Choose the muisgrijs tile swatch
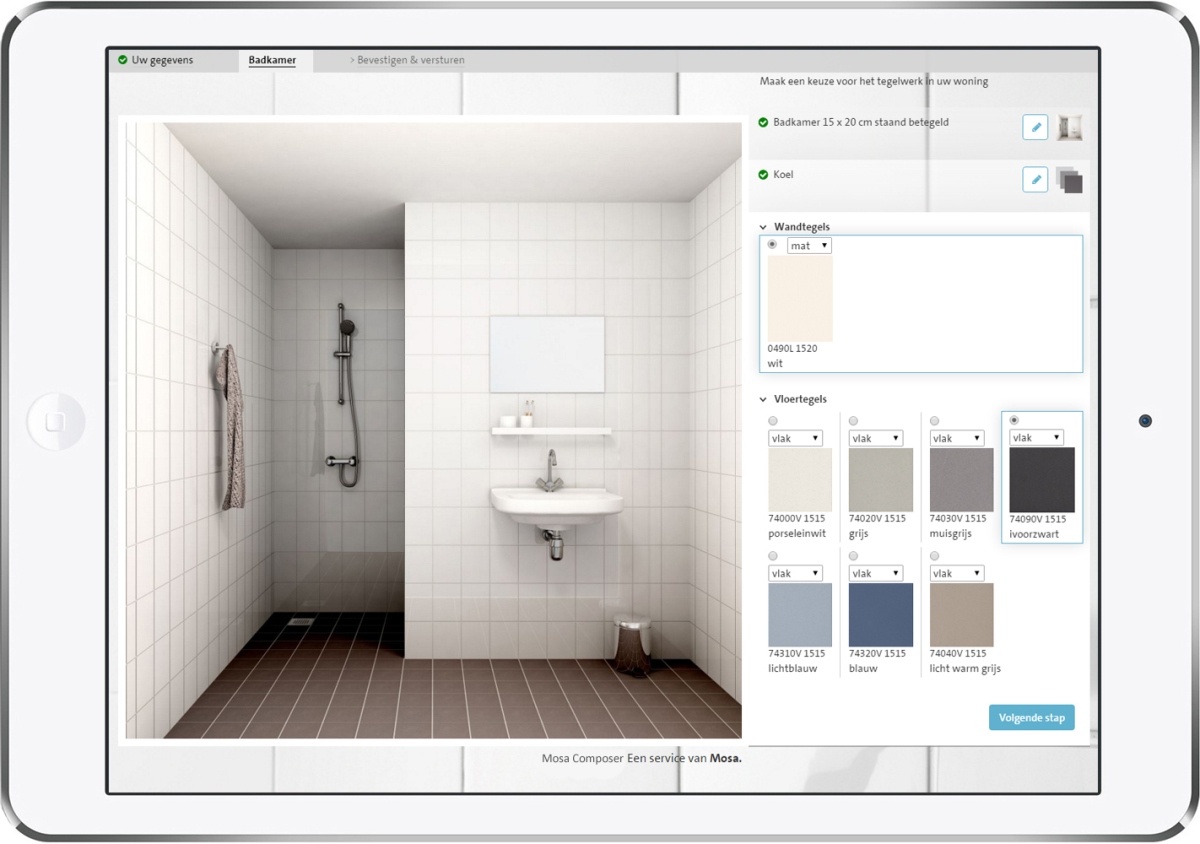 pyautogui.click(x=962, y=480)
